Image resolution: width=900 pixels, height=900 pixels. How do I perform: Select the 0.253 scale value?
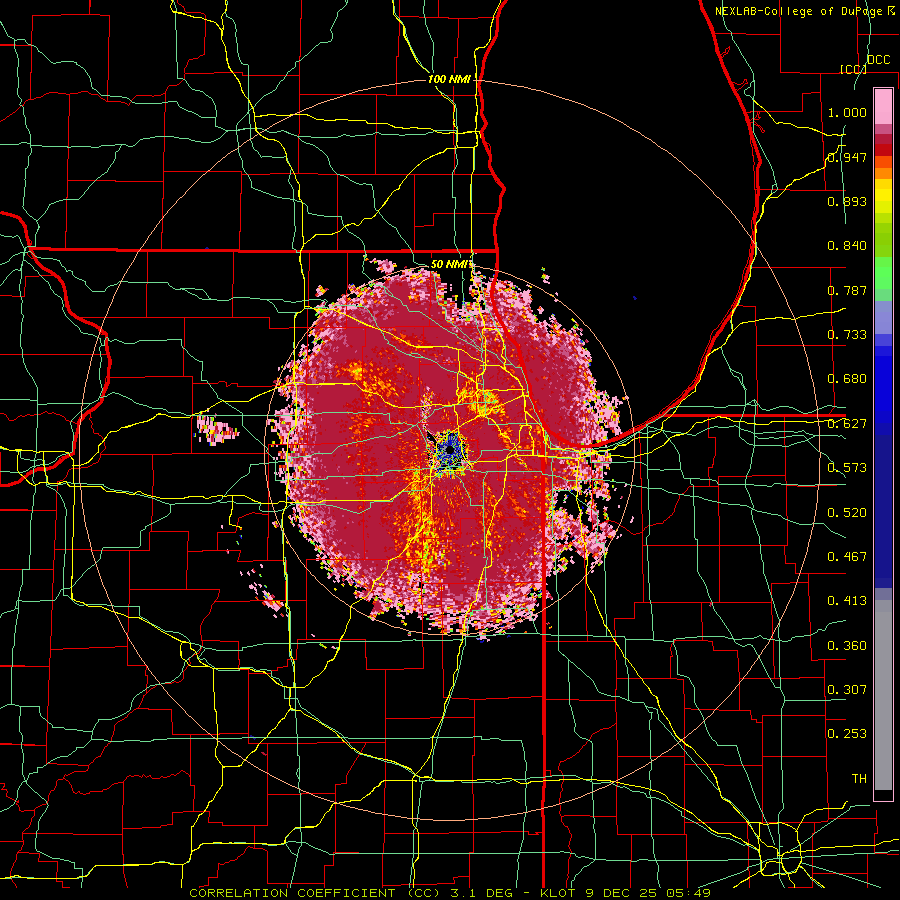[x=847, y=734]
